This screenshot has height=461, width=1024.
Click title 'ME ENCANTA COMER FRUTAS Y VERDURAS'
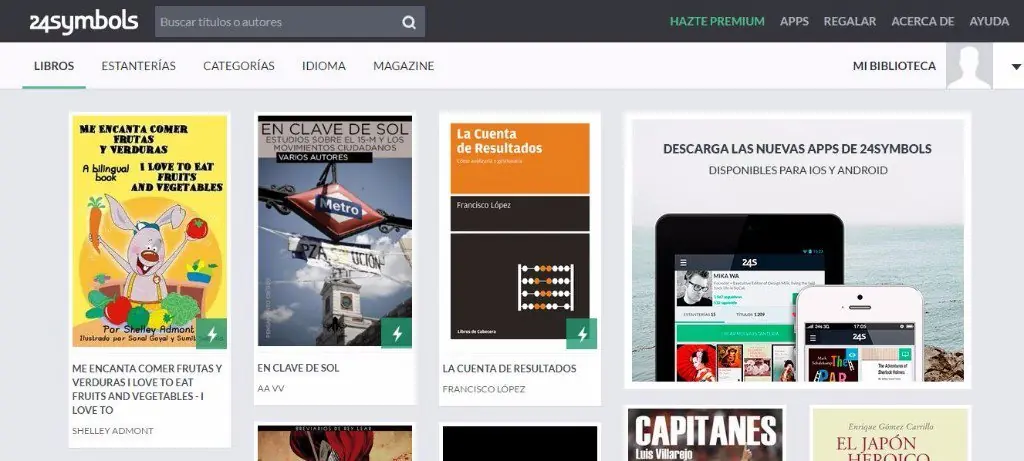tap(147, 389)
